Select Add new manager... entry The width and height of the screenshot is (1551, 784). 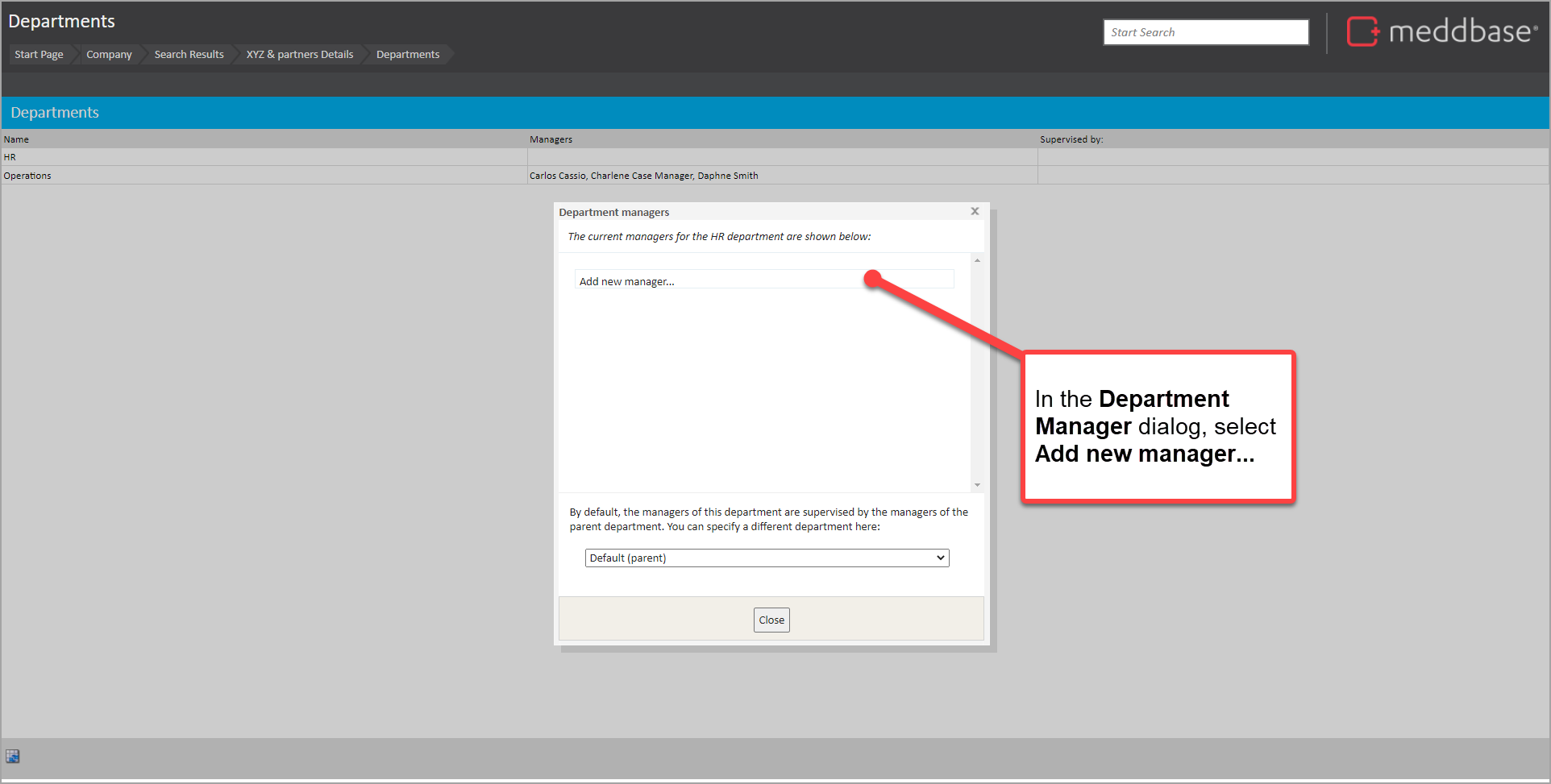point(627,281)
